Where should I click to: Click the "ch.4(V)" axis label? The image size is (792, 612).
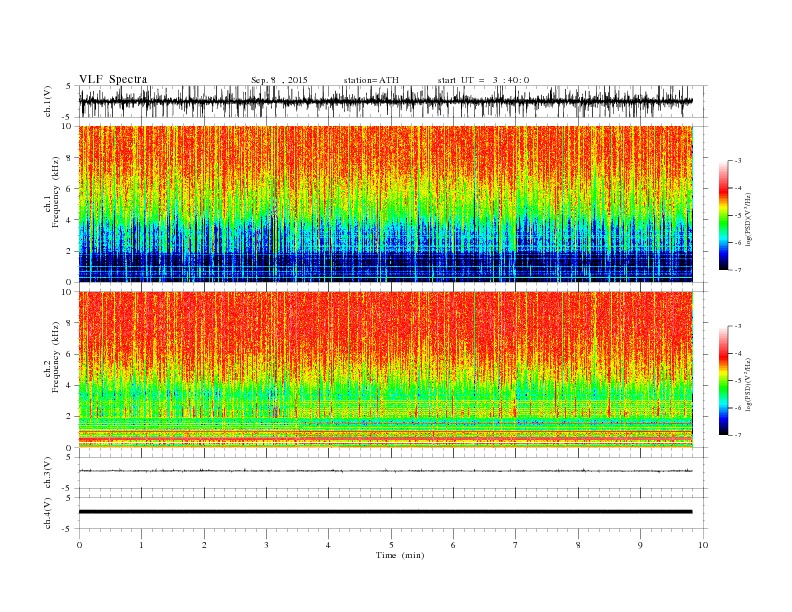pyautogui.click(x=48, y=514)
